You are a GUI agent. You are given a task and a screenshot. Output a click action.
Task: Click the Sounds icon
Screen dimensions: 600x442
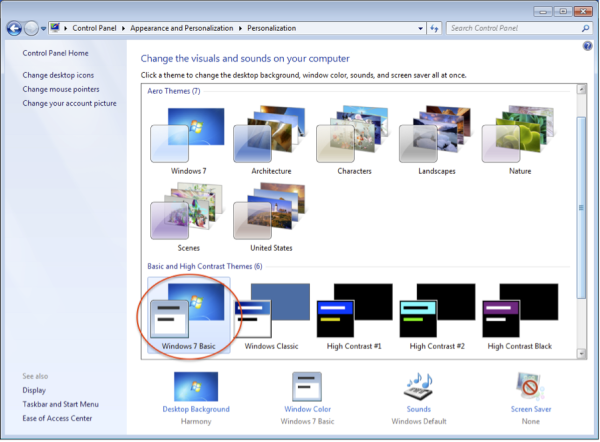pyautogui.click(x=418, y=386)
